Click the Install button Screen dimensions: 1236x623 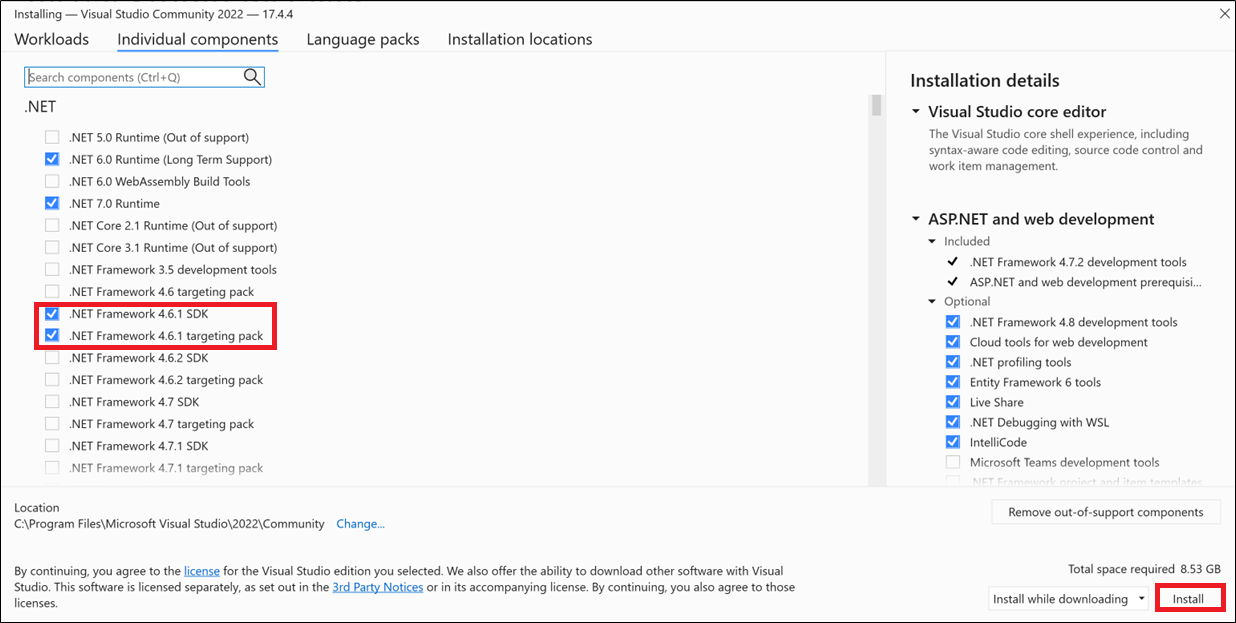pos(1189,599)
